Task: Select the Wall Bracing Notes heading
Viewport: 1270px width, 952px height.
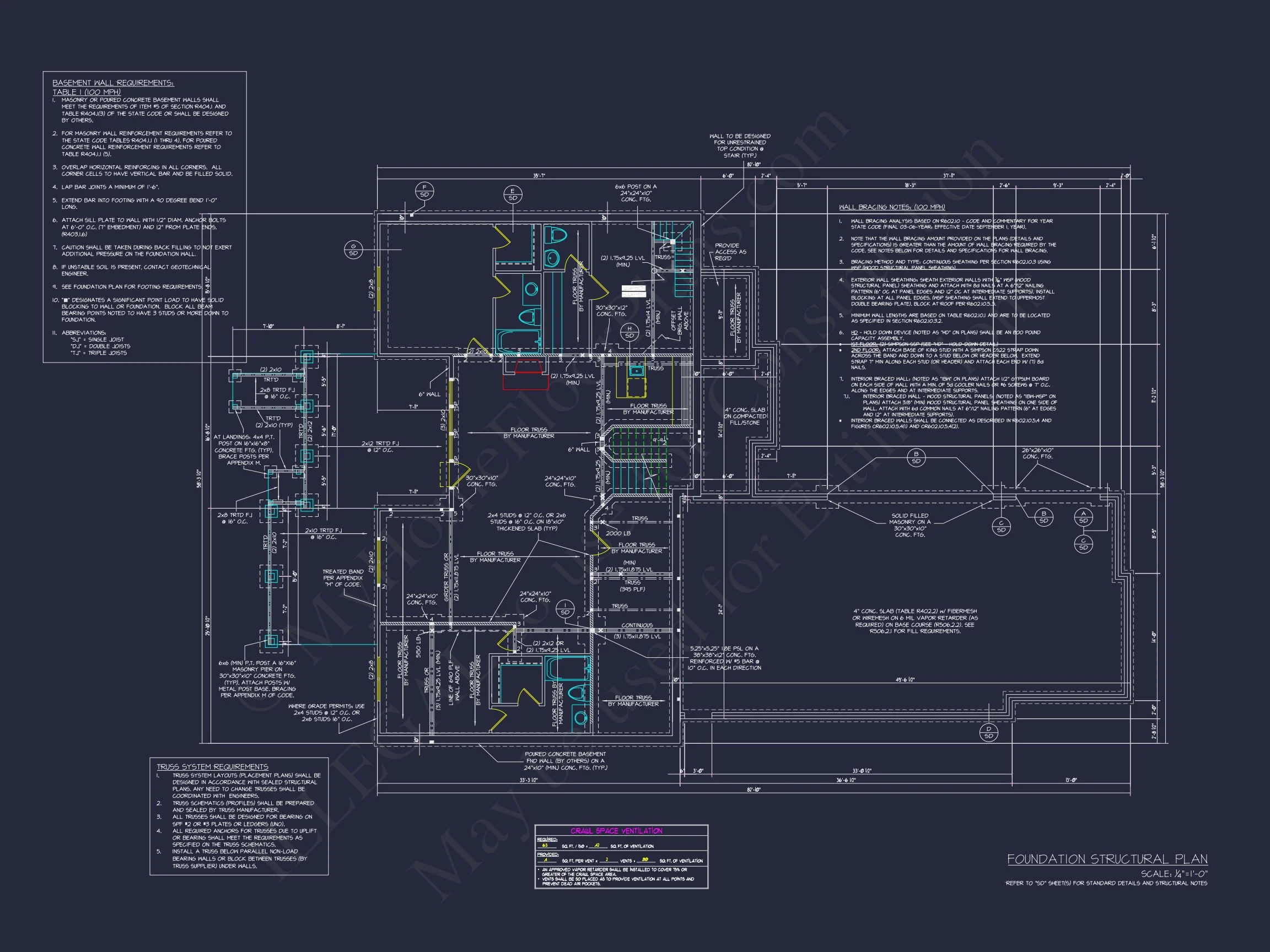Action: tap(892, 207)
